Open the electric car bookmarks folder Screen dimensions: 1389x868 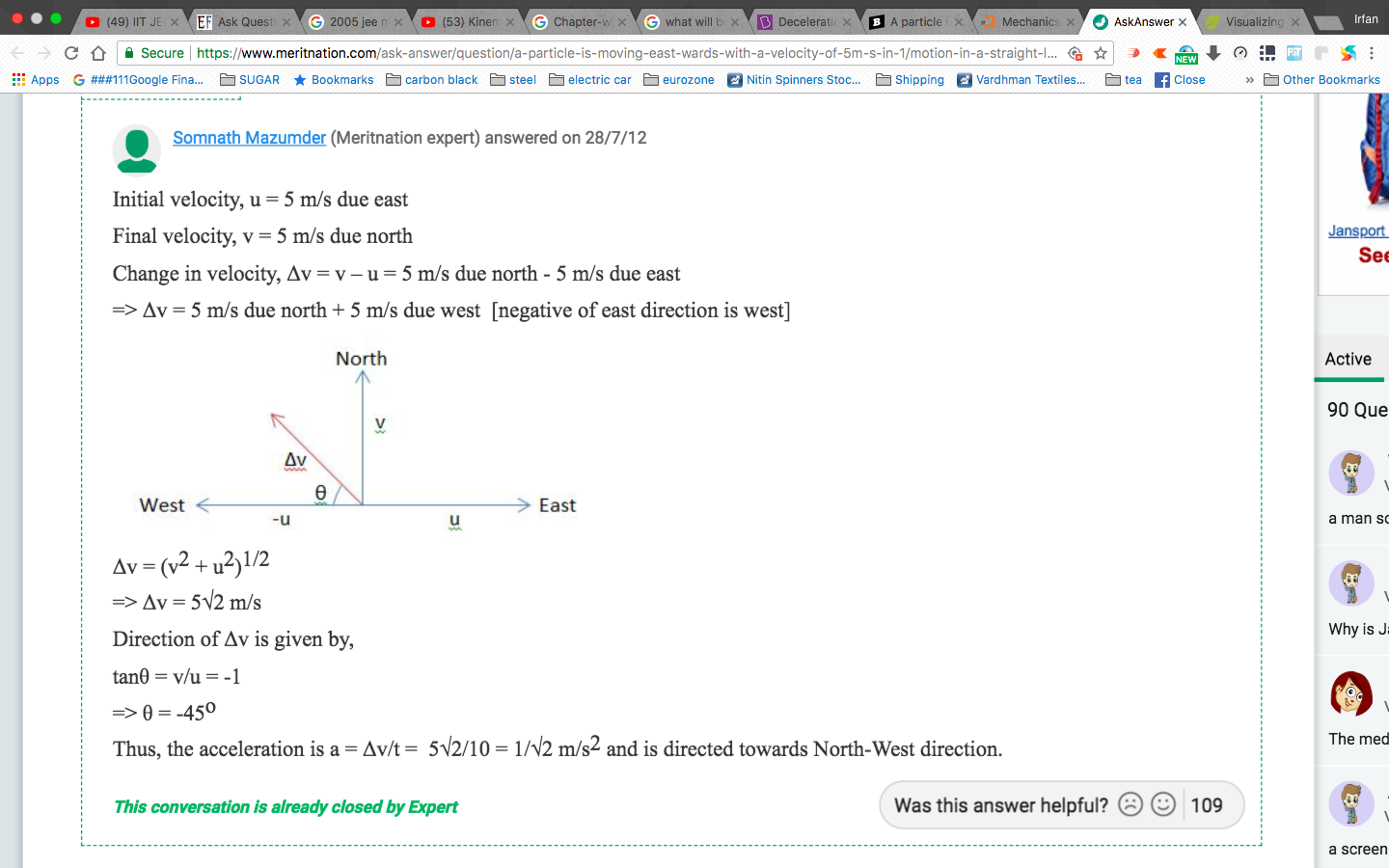coord(590,80)
